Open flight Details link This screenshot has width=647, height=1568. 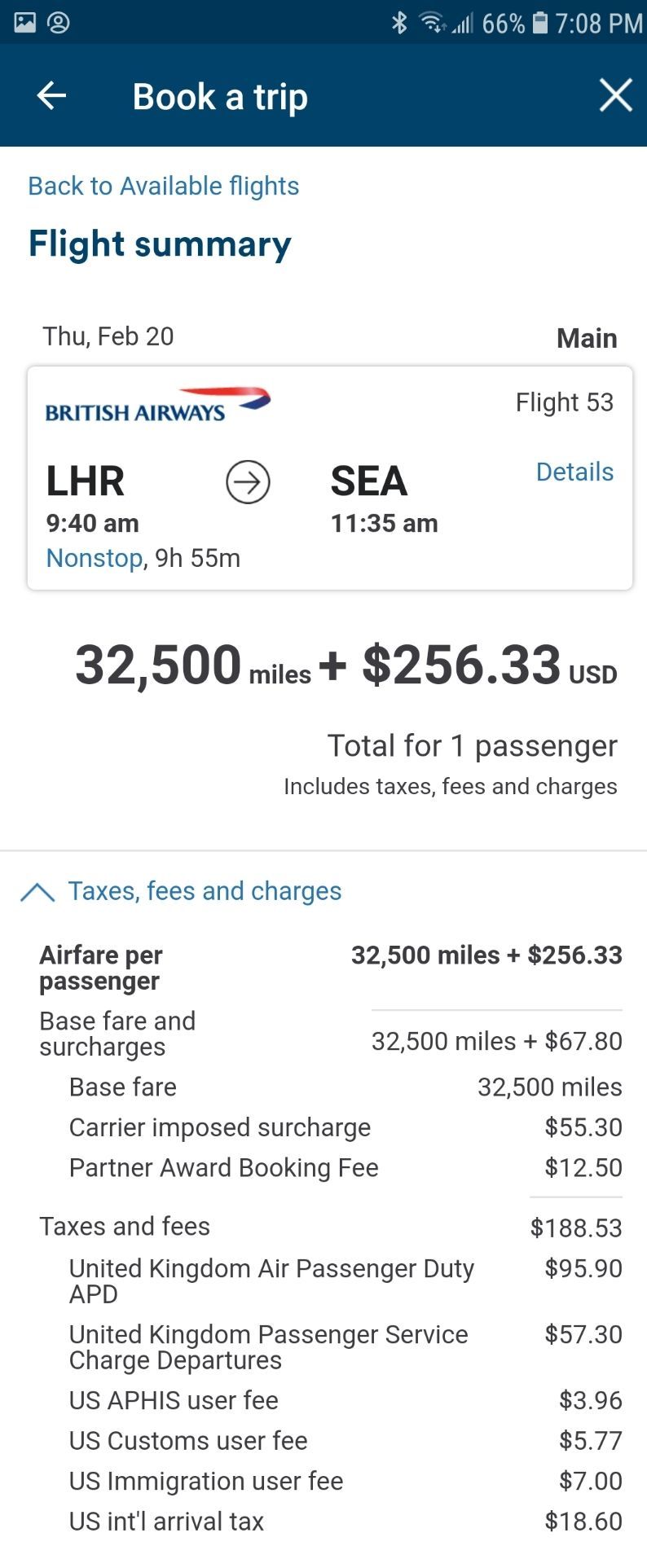pyautogui.click(x=574, y=472)
